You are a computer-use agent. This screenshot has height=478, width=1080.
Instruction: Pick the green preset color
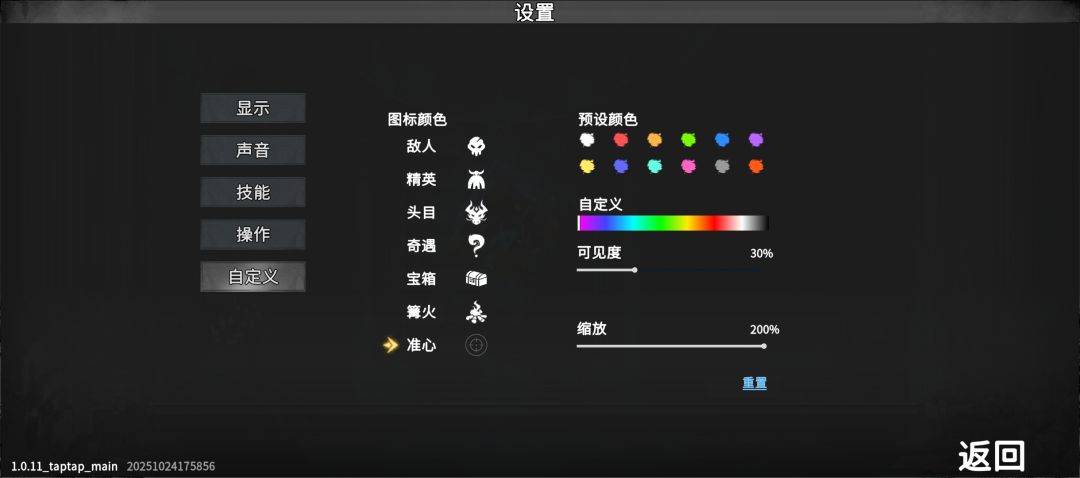(x=688, y=140)
